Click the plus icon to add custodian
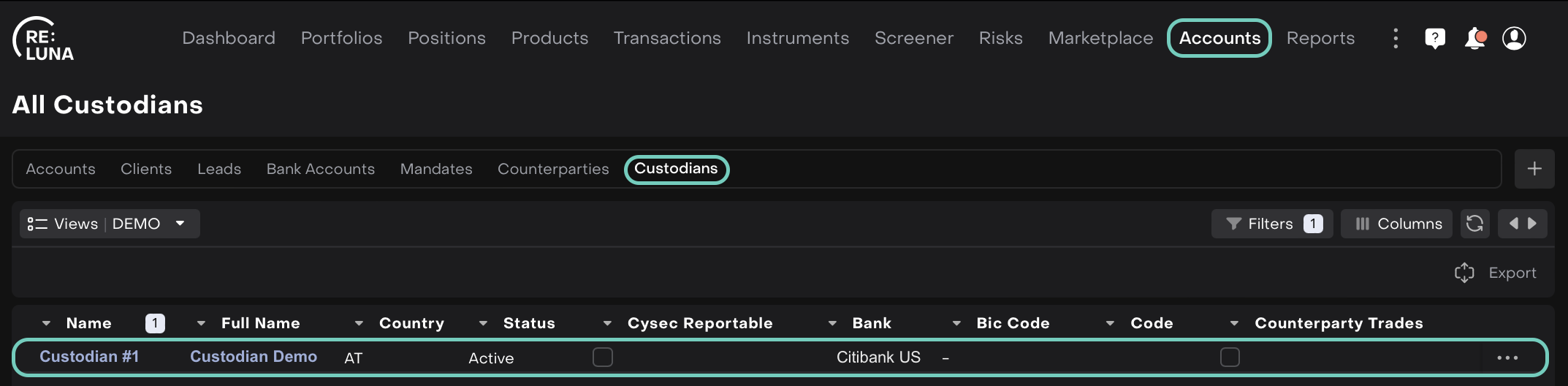This screenshot has height=386, width=1568. tap(1534, 169)
